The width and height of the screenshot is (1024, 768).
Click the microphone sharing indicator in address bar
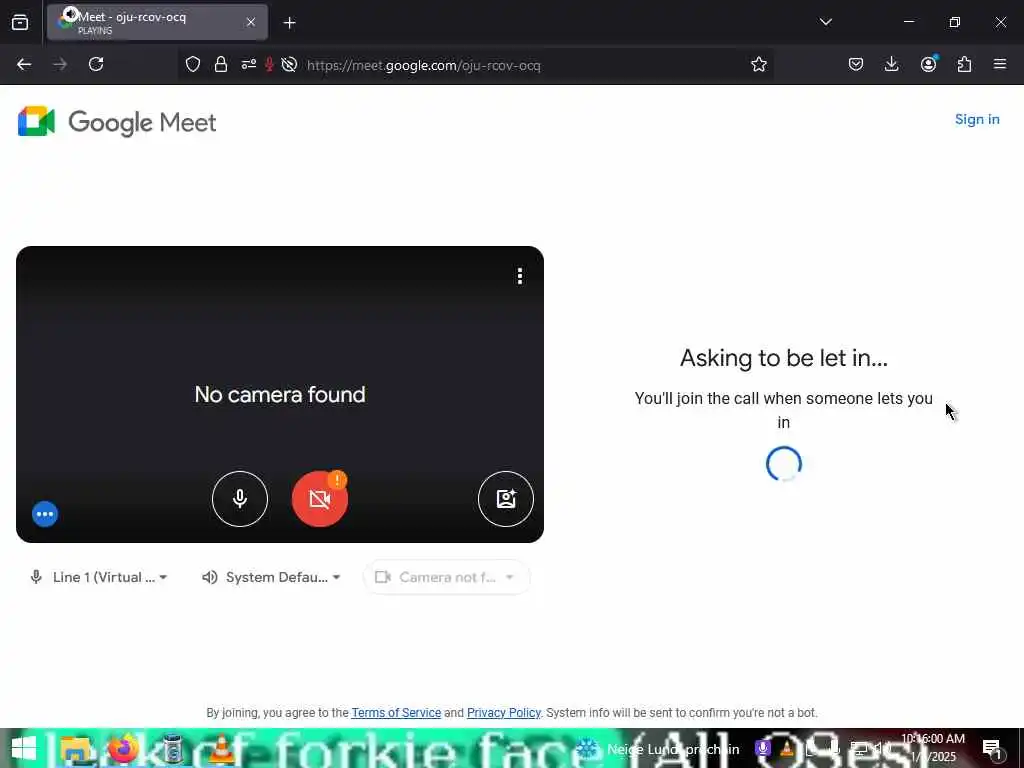coord(268,64)
